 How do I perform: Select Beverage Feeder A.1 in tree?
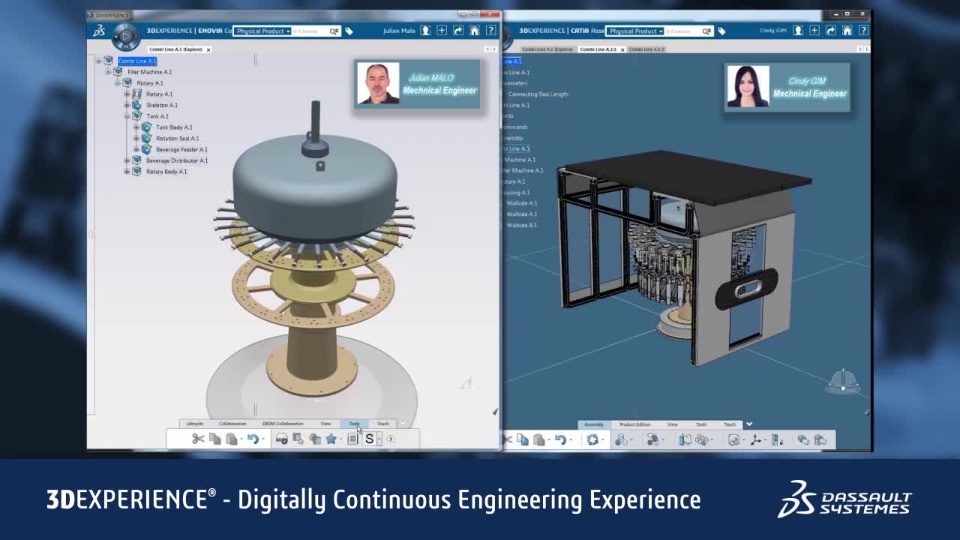coord(181,149)
